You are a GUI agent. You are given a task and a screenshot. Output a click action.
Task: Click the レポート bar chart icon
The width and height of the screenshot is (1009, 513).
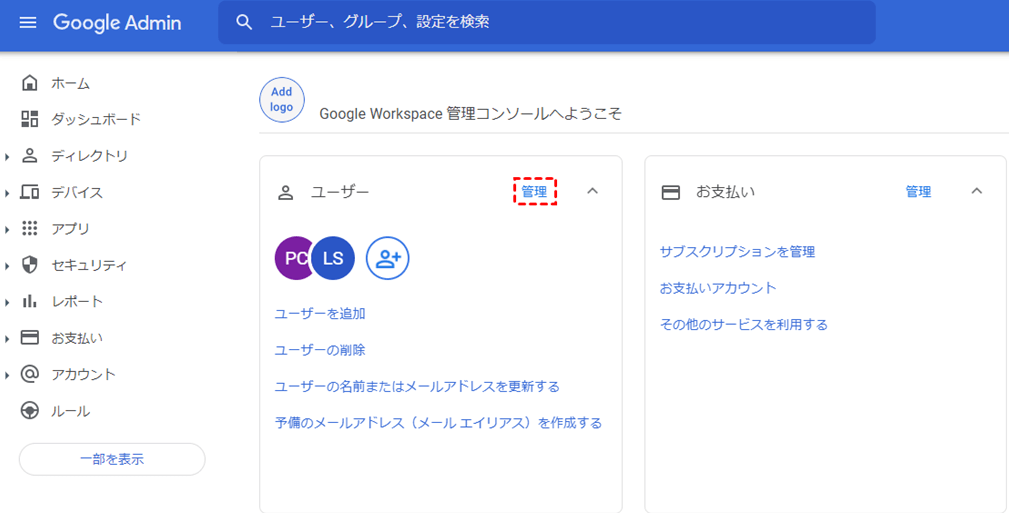point(30,301)
